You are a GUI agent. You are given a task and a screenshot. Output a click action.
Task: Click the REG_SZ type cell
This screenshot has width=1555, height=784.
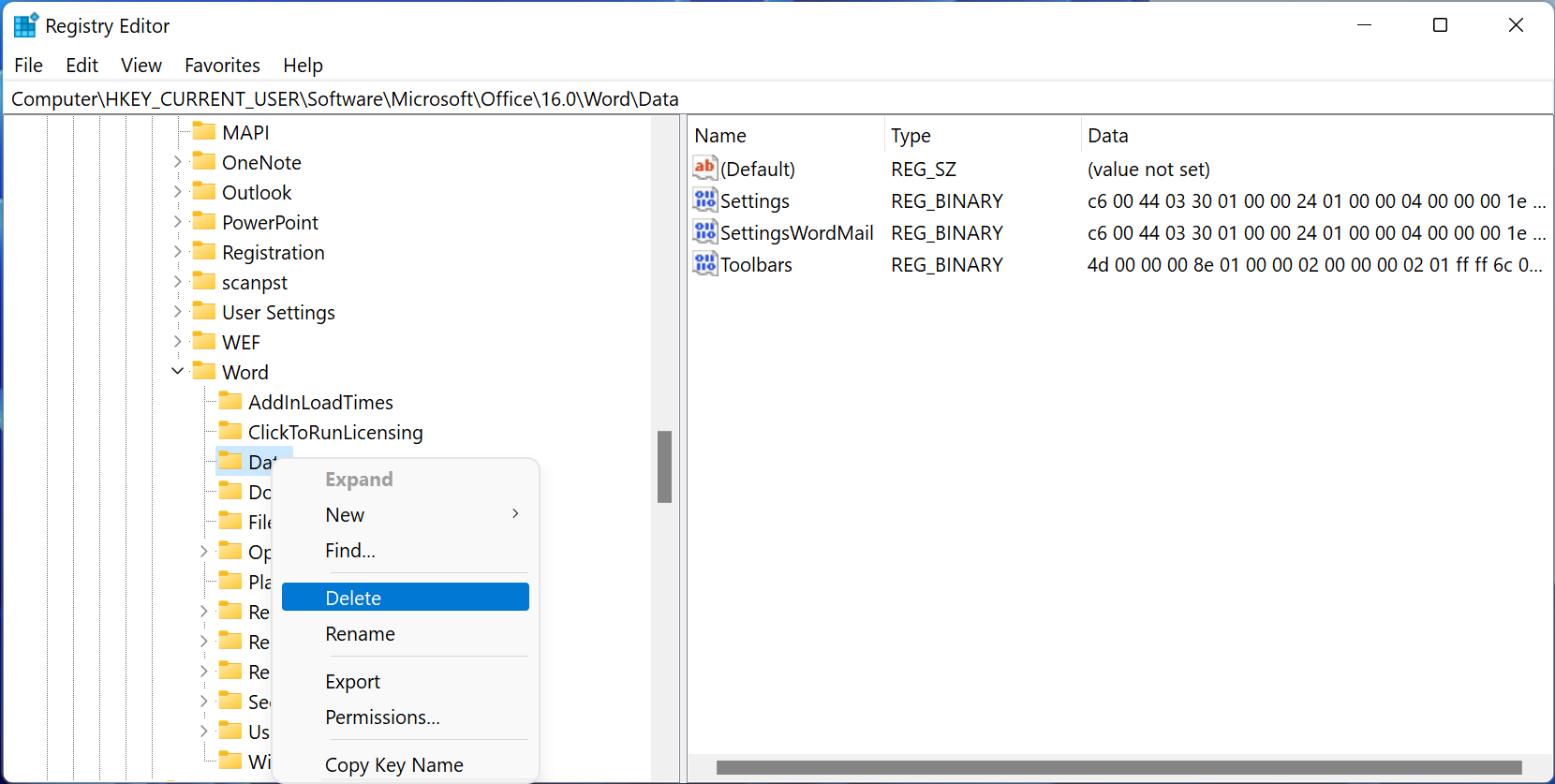coord(924,170)
